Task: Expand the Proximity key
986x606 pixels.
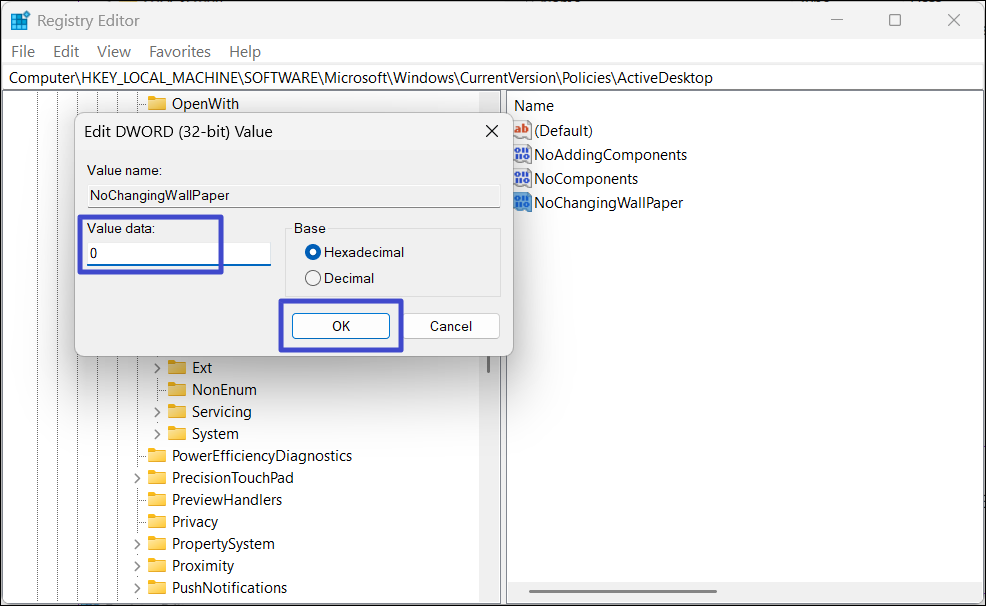Action: coord(137,566)
